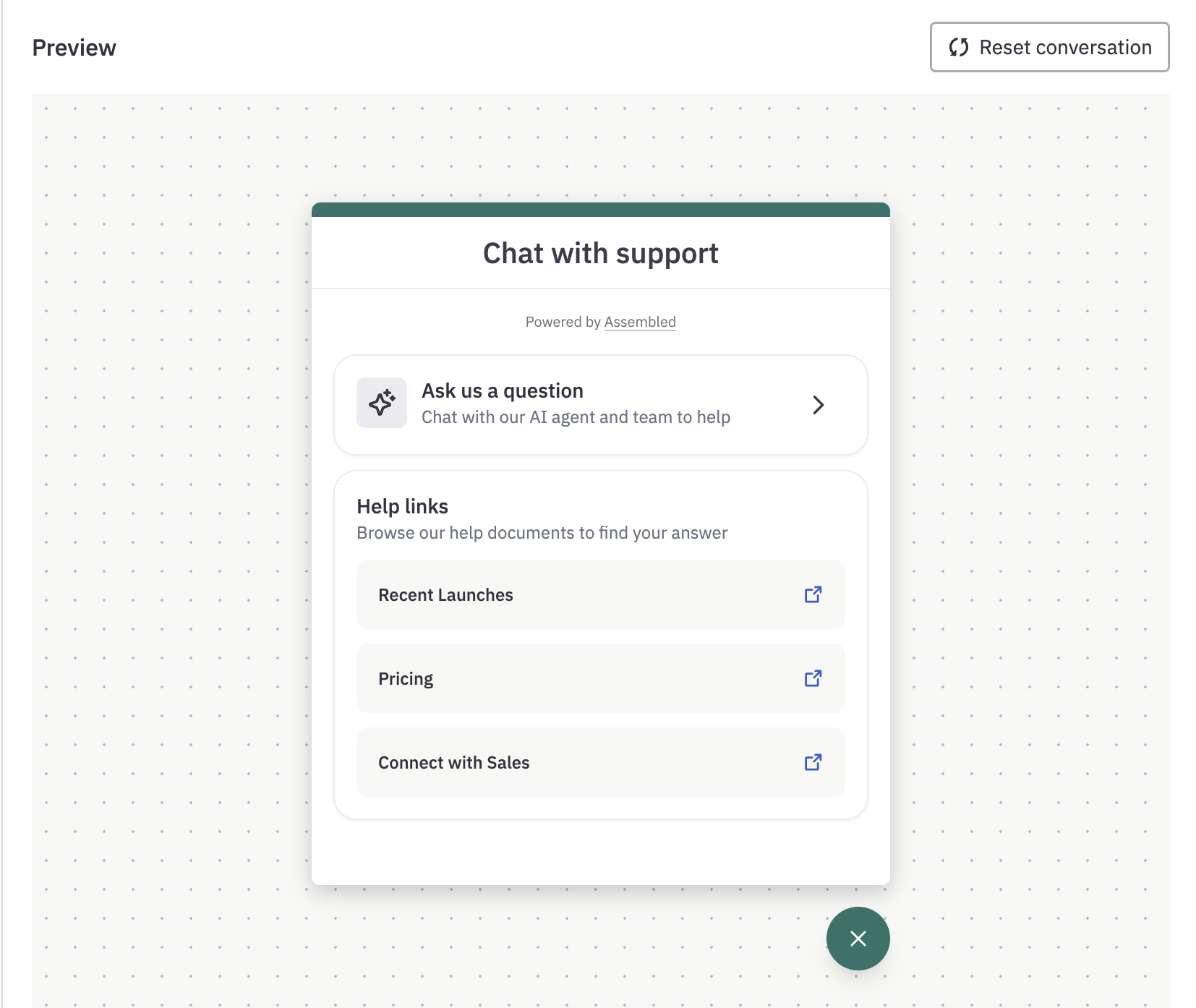Click Chat with our AI agent subtitle
The width and height of the screenshot is (1196, 1008).
(x=576, y=417)
